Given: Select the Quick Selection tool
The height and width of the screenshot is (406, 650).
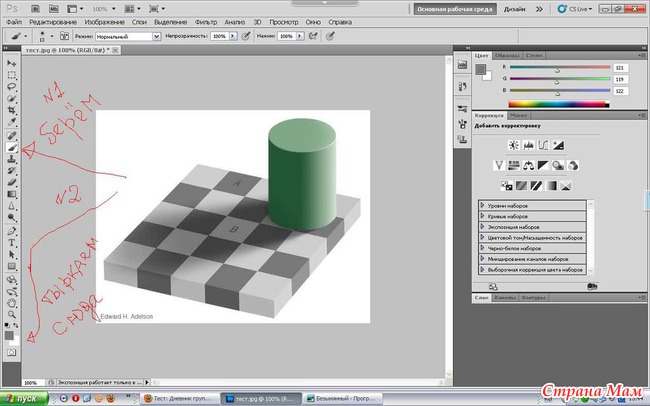Looking at the screenshot, I should click(12, 99).
